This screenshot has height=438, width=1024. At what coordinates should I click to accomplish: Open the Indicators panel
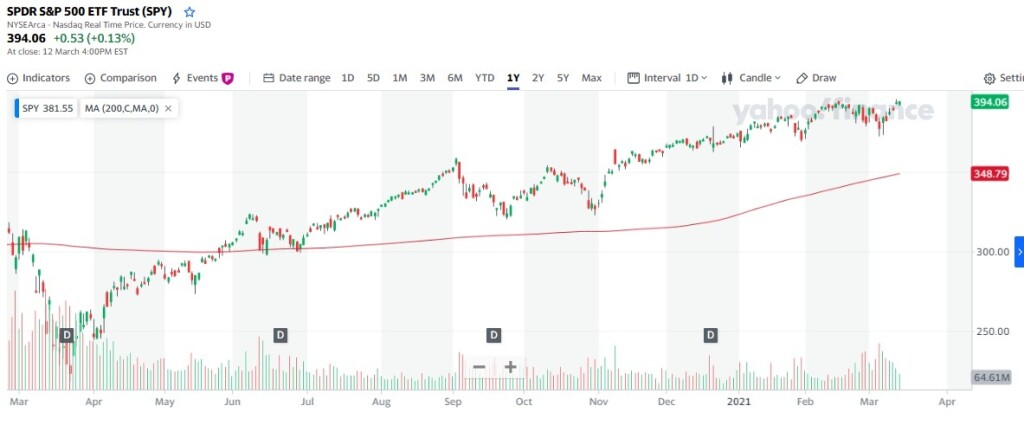(x=39, y=78)
